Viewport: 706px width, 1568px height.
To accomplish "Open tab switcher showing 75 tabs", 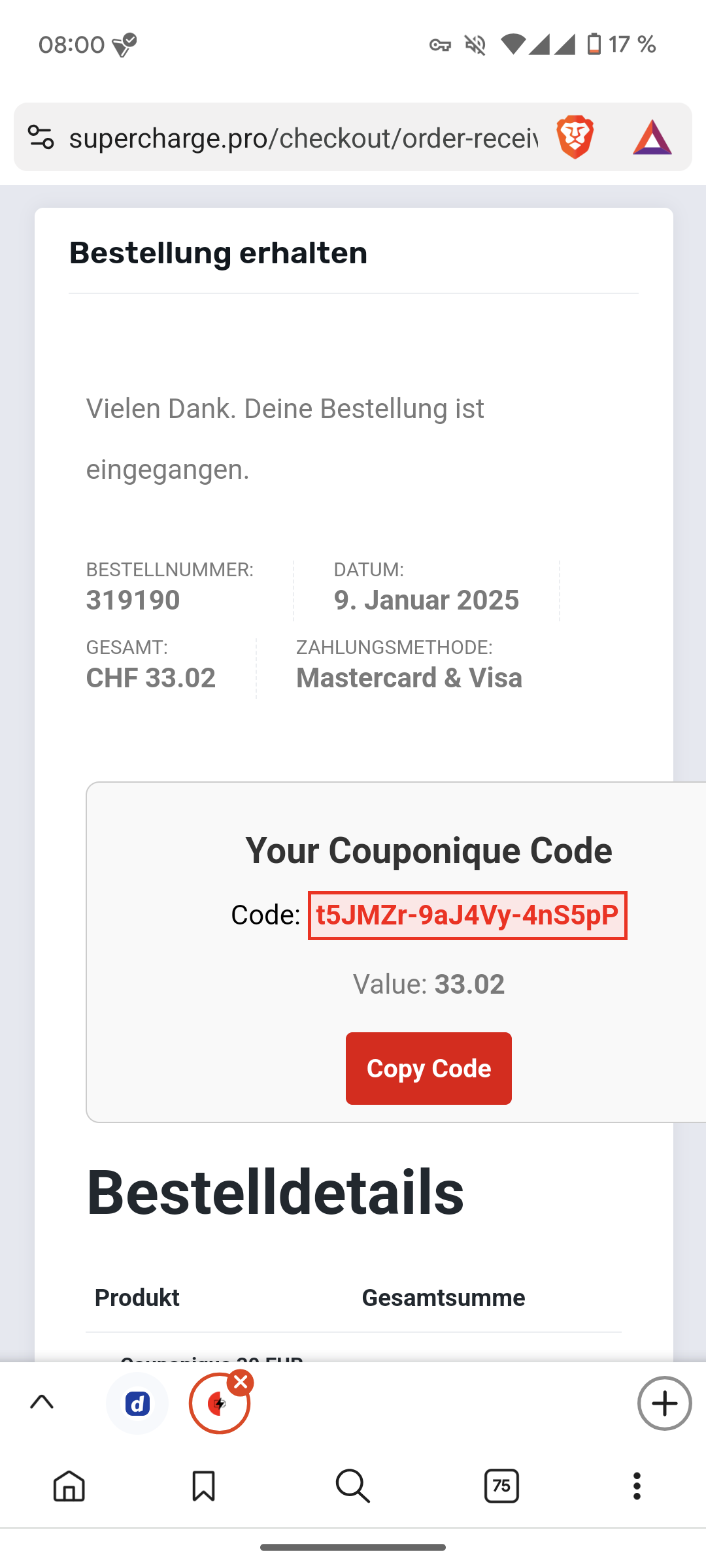I will click(x=501, y=1486).
